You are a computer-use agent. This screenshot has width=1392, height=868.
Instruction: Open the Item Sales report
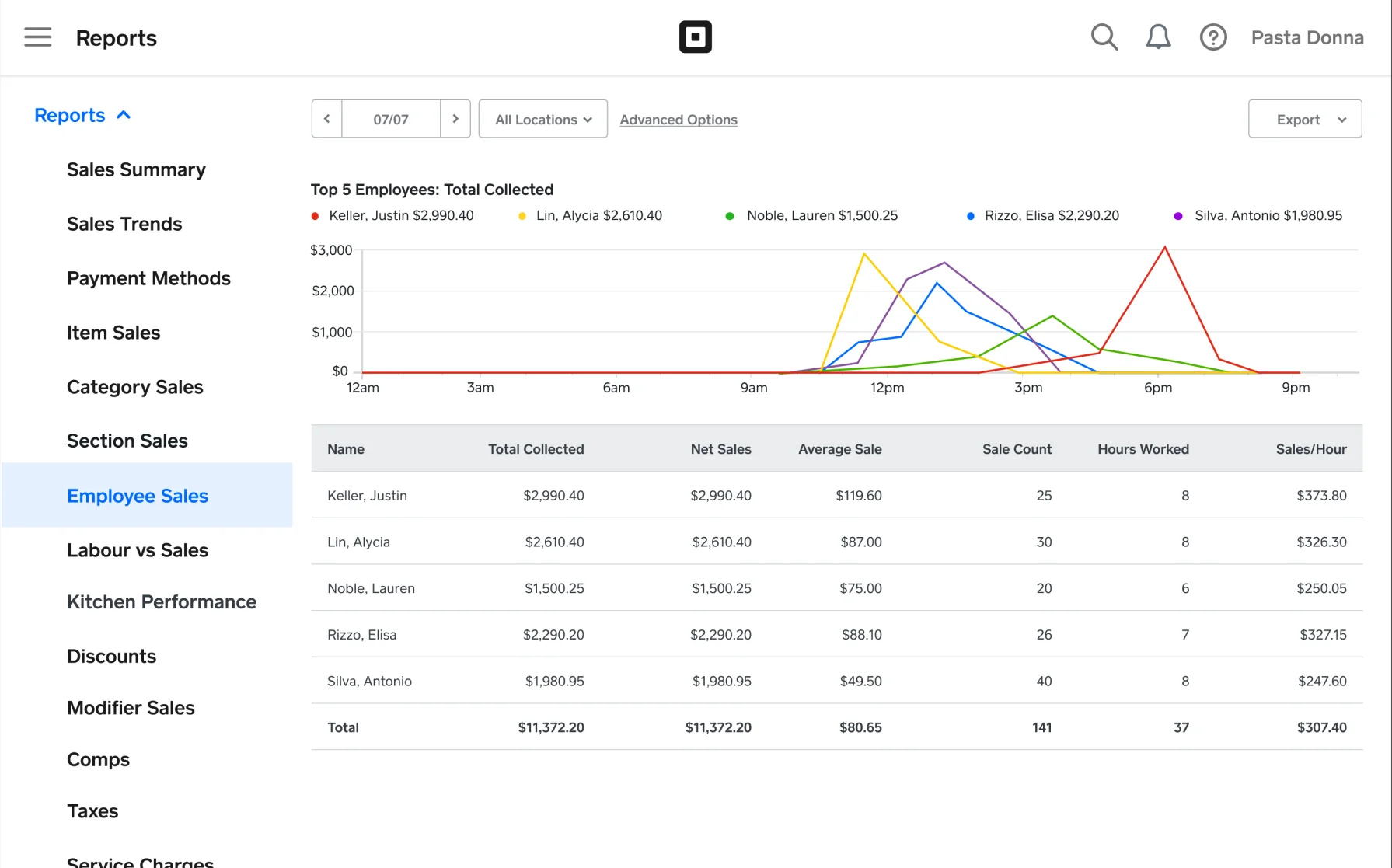pos(113,333)
